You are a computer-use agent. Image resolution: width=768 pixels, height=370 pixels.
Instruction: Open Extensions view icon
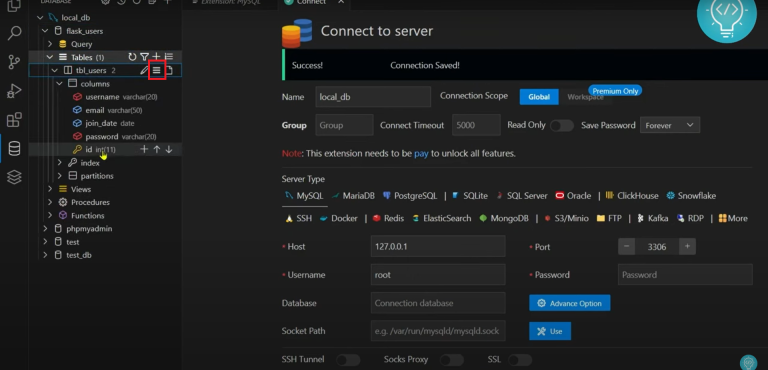[x=14, y=120]
